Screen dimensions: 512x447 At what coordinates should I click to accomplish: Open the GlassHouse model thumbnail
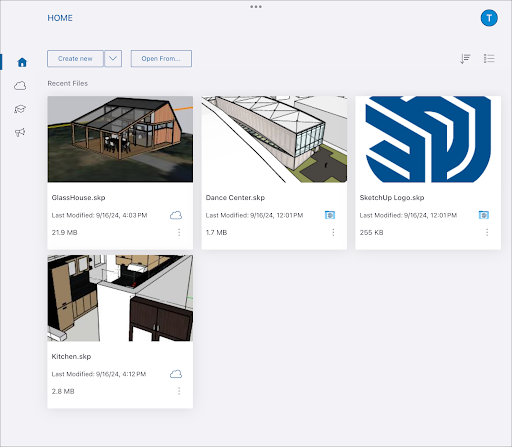pos(120,139)
